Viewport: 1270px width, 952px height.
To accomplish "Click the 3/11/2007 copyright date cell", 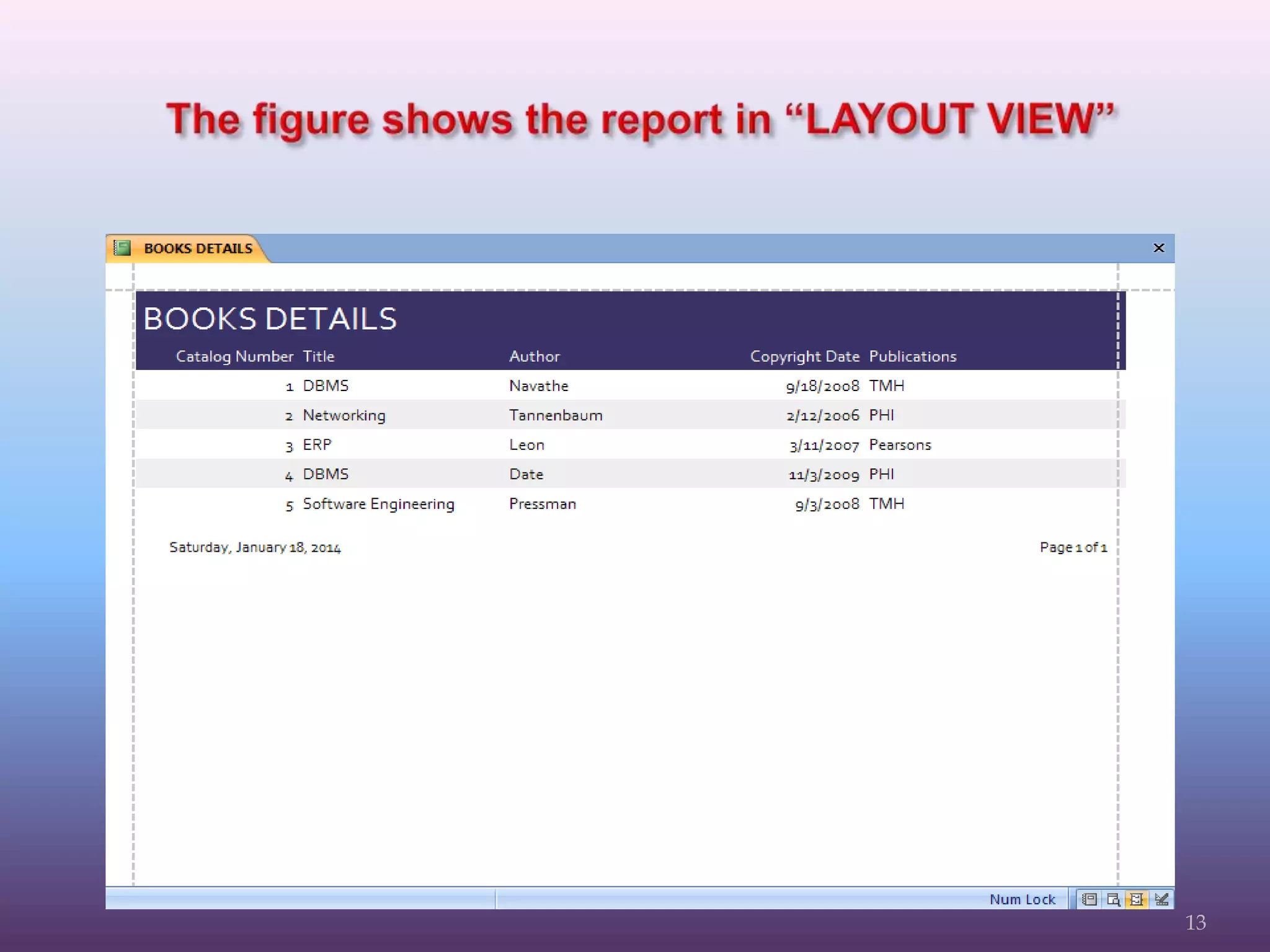I will coord(824,445).
